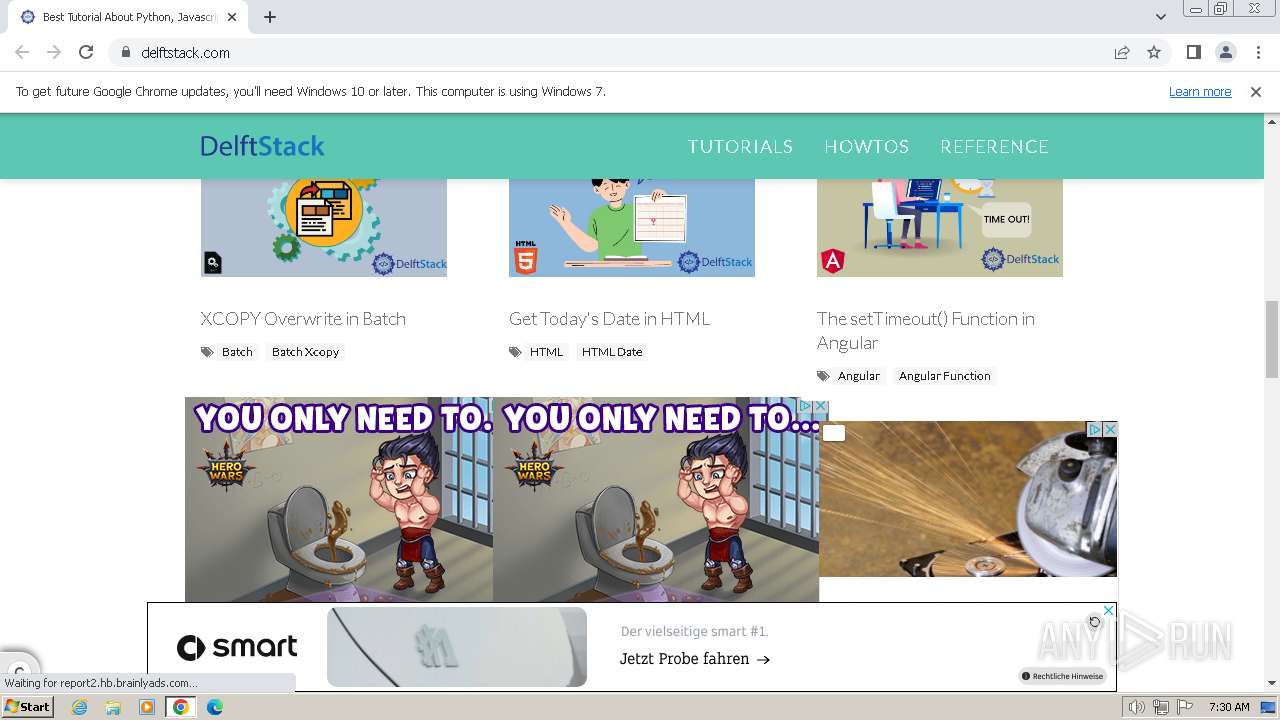Open File Explorer from taskbar
The image size is (1280, 720).
[x=113, y=707]
